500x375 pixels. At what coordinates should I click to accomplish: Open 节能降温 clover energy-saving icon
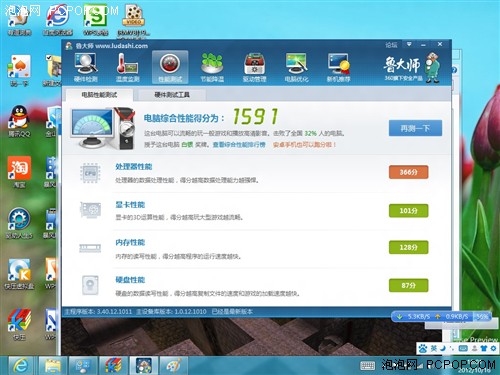pos(212,68)
